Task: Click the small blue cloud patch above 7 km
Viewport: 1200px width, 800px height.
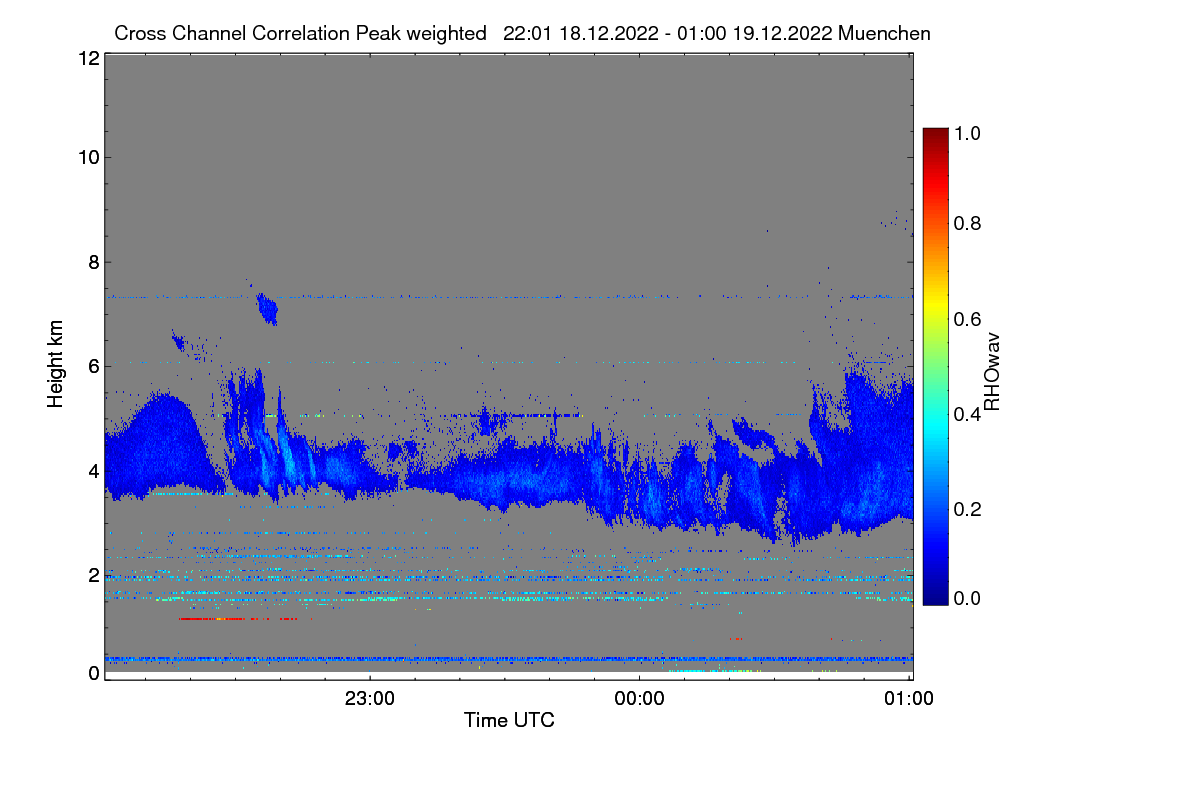Action: point(267,309)
